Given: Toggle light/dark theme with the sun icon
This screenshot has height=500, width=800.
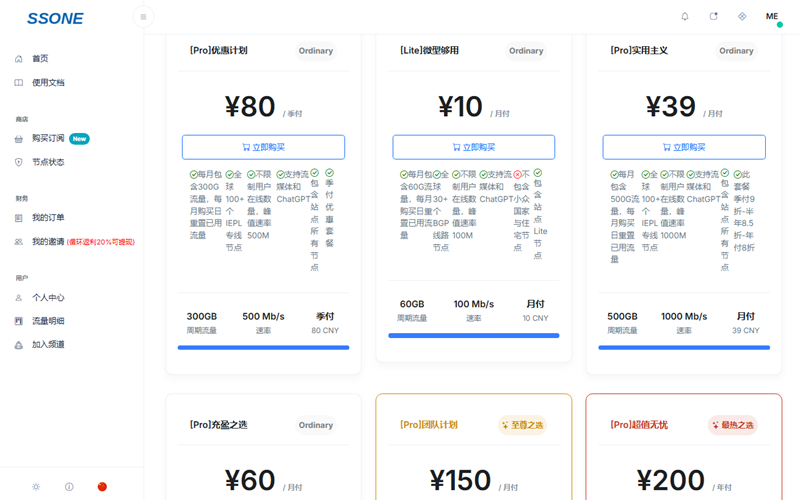Looking at the screenshot, I should [x=36, y=487].
